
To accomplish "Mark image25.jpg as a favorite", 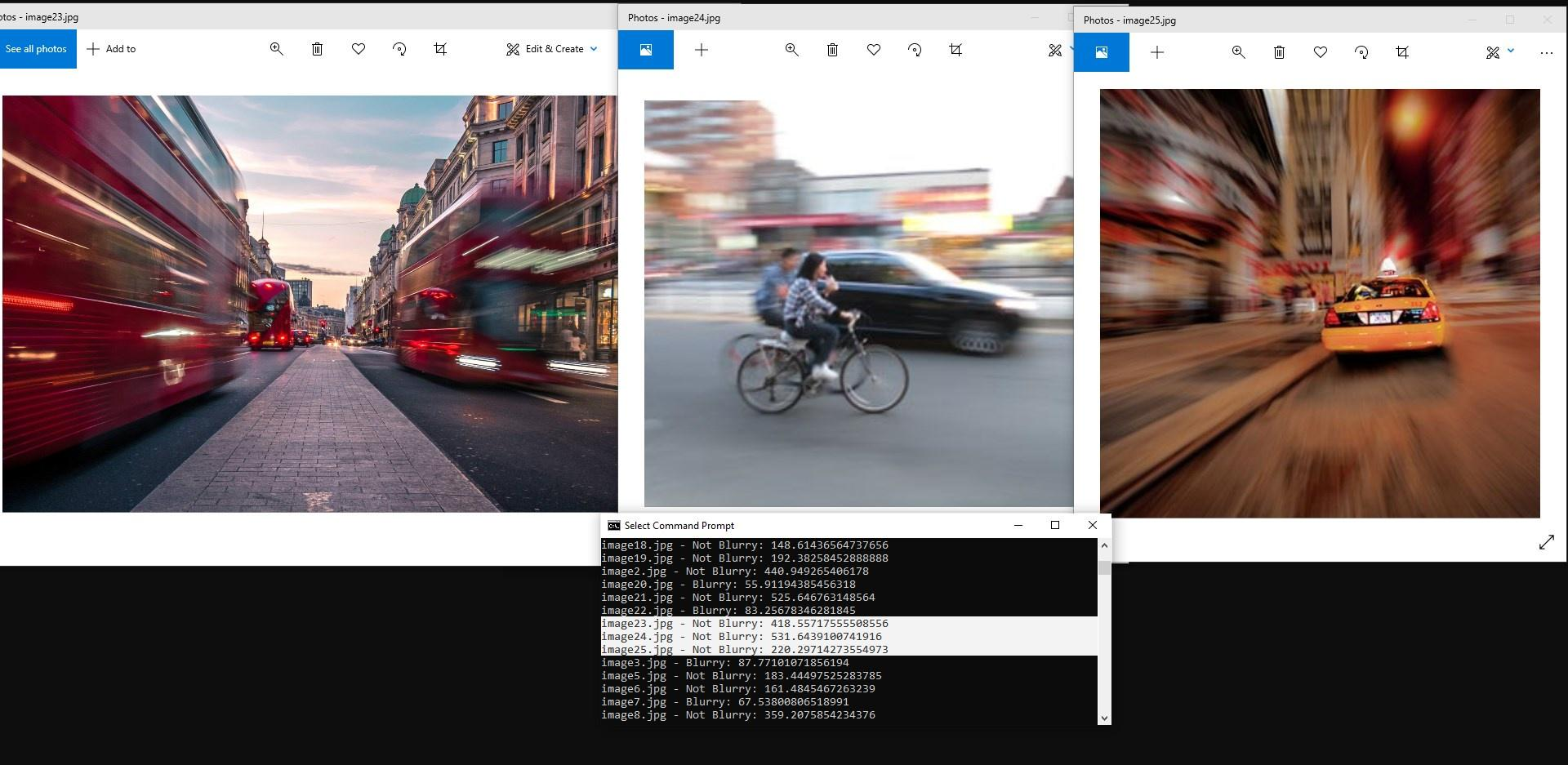I will [1321, 52].
